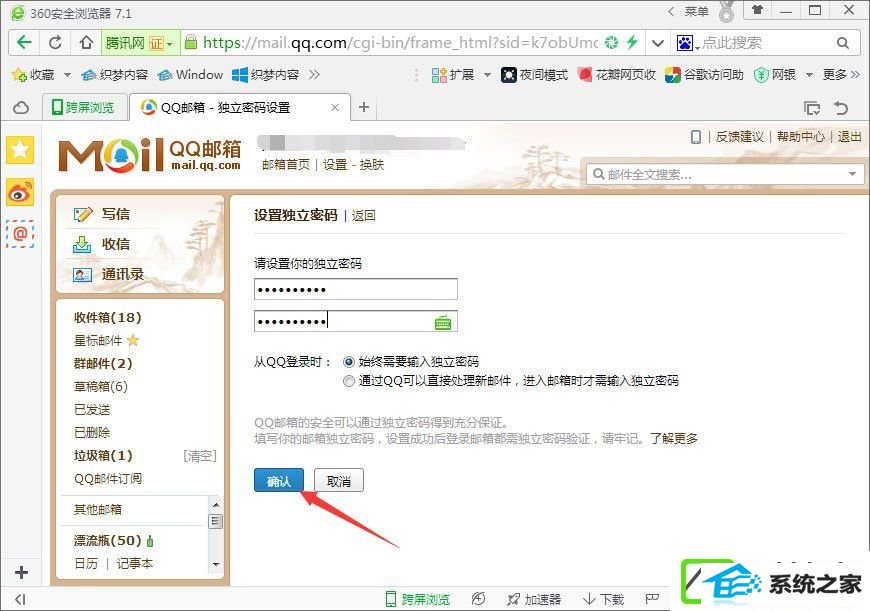Expand the 收藏 dropdown arrow
The image size is (870, 611).
pos(67,74)
